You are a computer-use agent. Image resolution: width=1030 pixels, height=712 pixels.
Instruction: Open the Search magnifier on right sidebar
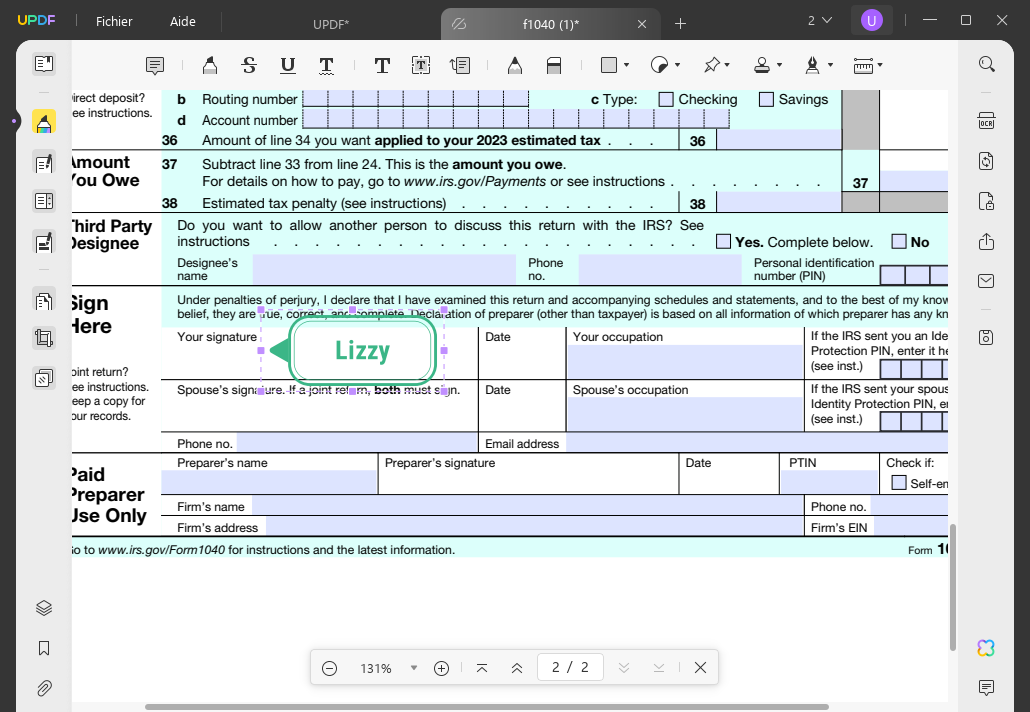point(986,64)
